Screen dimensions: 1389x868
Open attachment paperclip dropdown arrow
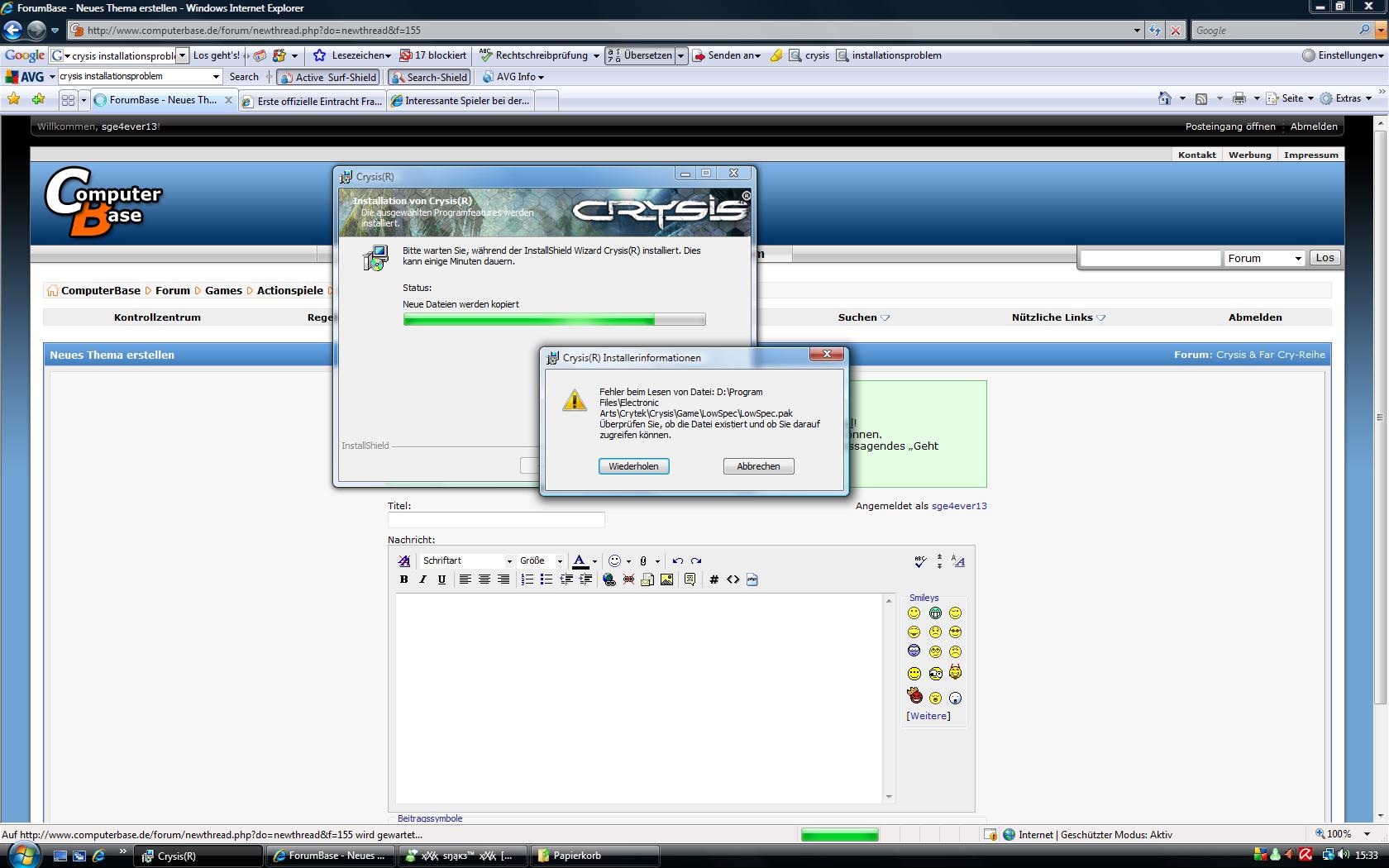[x=657, y=561]
